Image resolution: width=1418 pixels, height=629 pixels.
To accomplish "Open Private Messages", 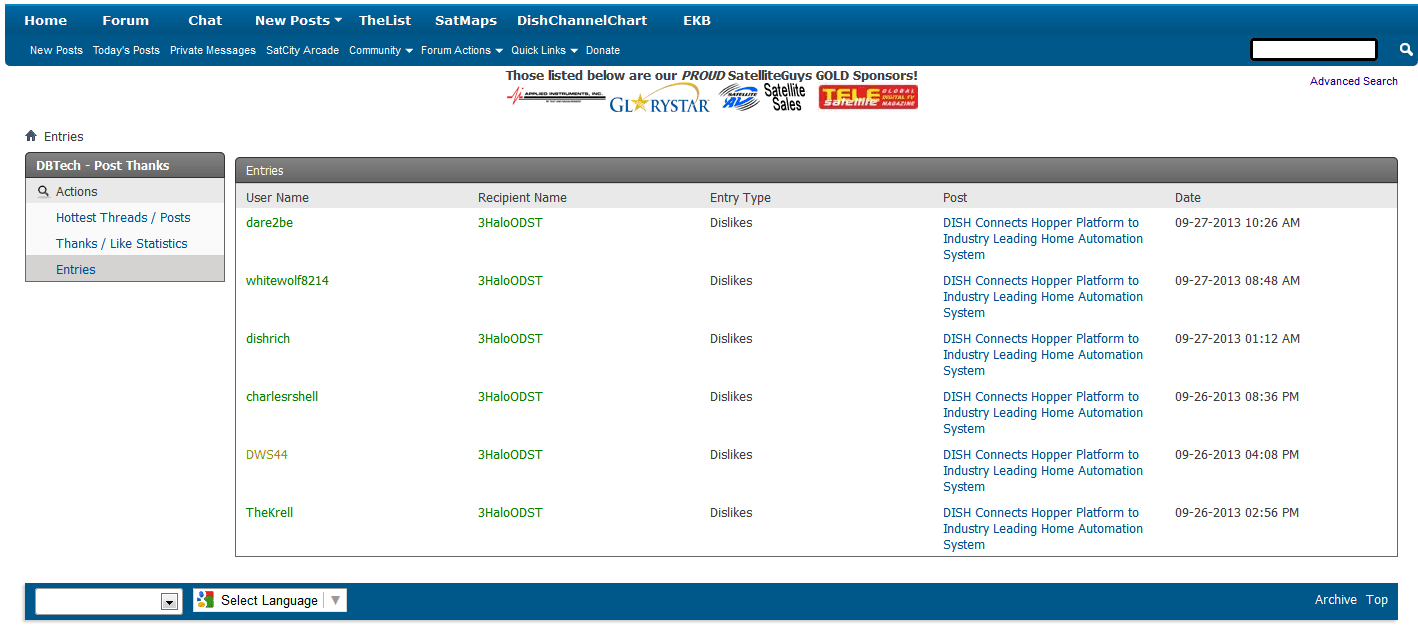I will [x=213, y=50].
